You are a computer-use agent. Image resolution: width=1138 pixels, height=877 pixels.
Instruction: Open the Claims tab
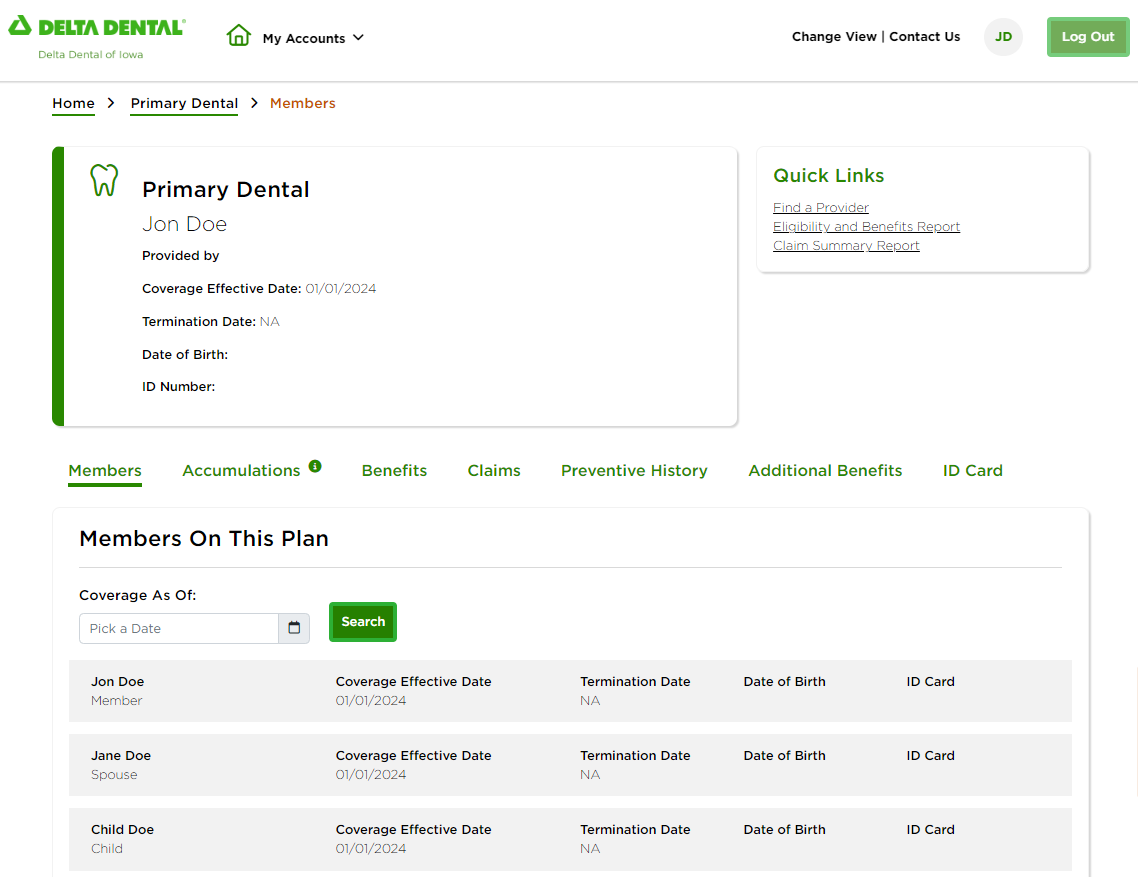(494, 471)
